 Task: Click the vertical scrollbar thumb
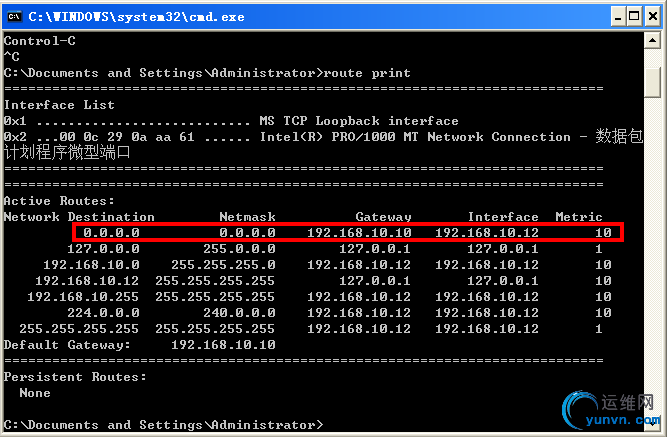pyautogui.click(x=652, y=80)
